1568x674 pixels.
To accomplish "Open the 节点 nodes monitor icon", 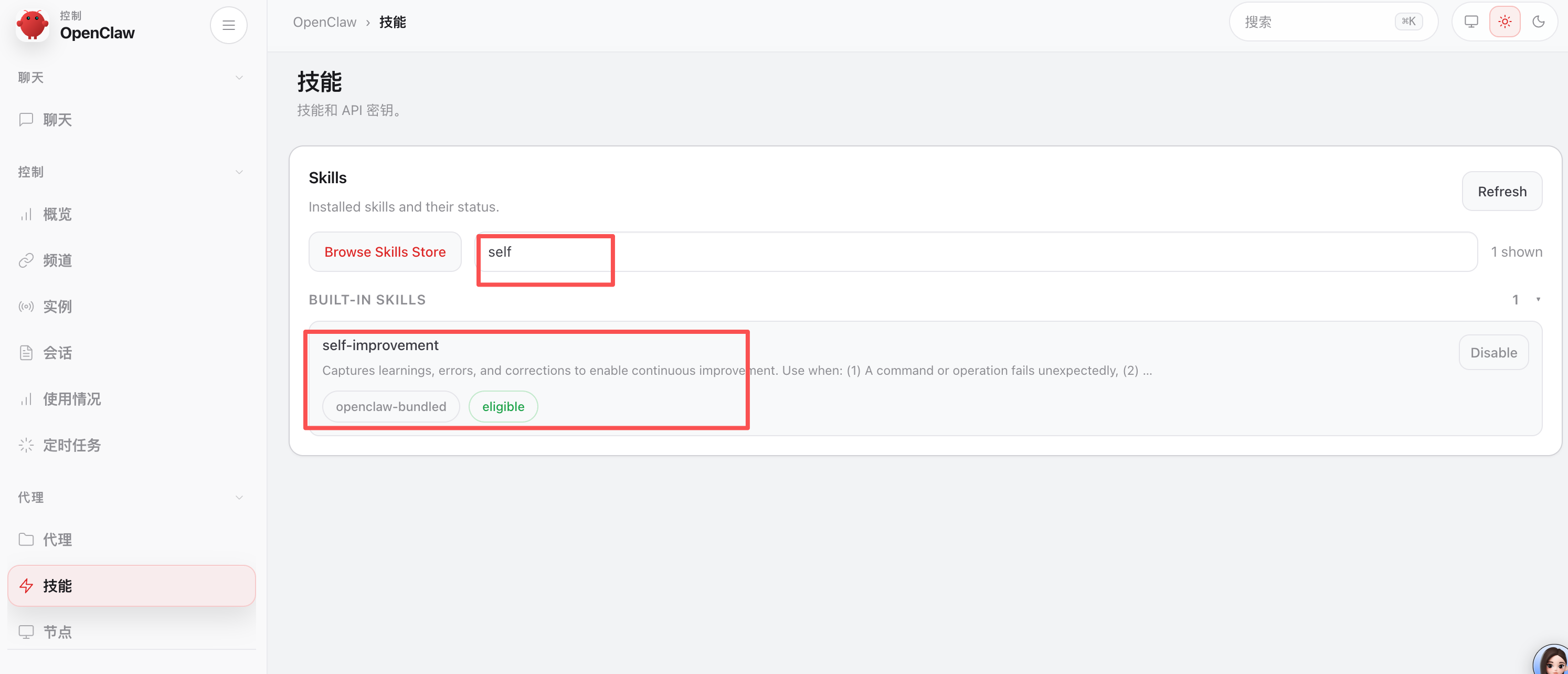I will [x=26, y=631].
